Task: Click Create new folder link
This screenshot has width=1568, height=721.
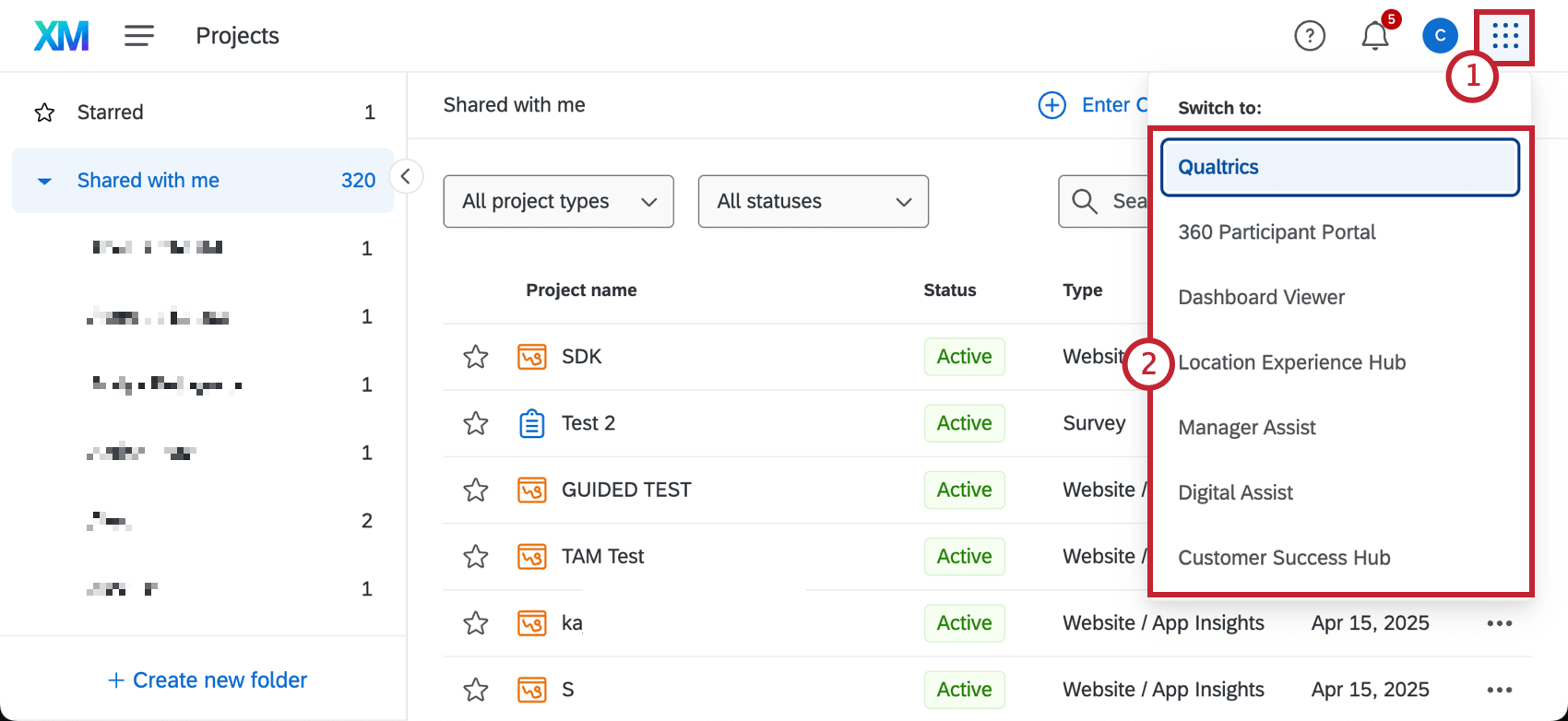Action: click(208, 680)
